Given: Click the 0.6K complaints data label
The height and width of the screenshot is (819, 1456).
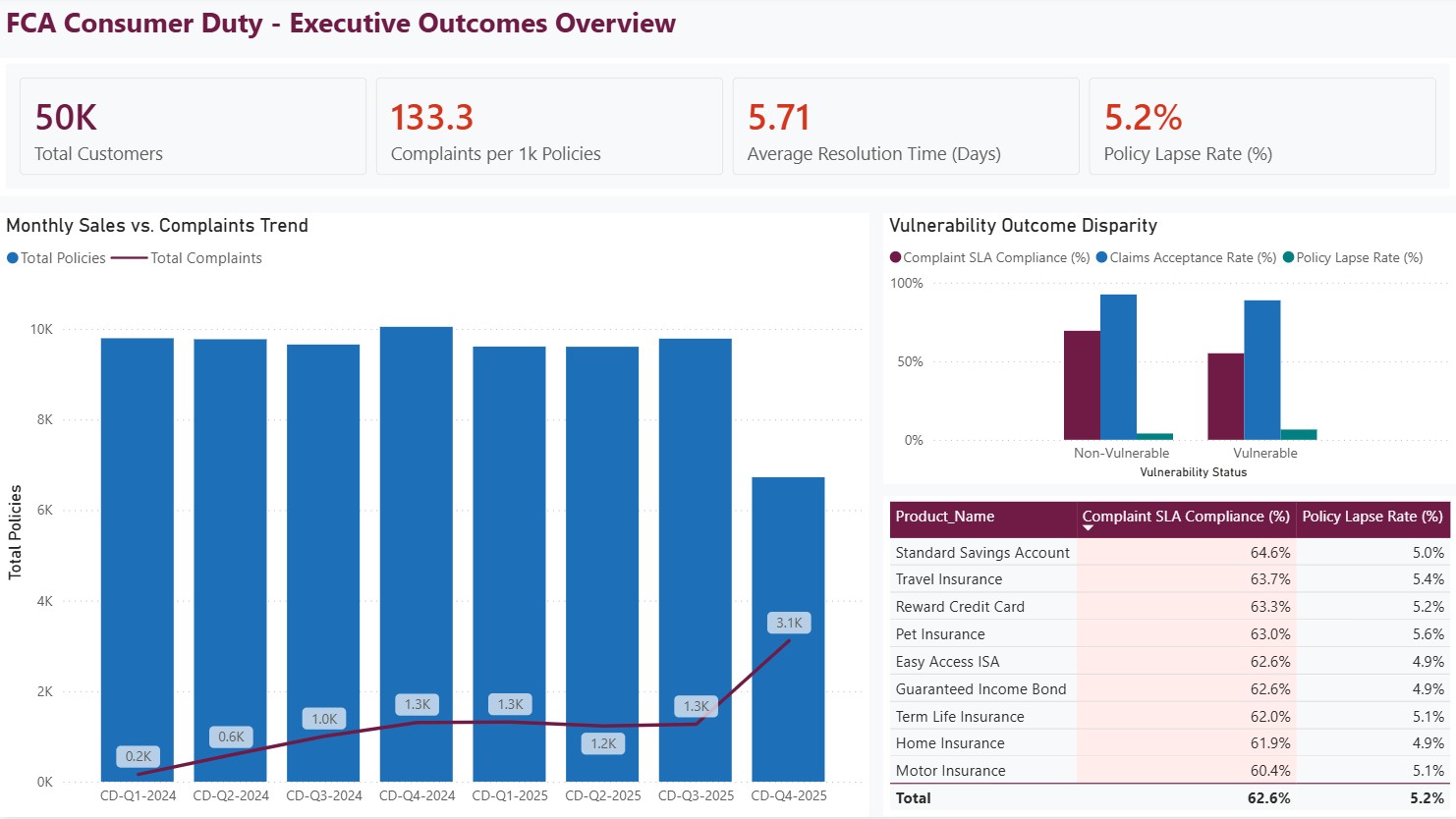Looking at the screenshot, I should (x=231, y=737).
